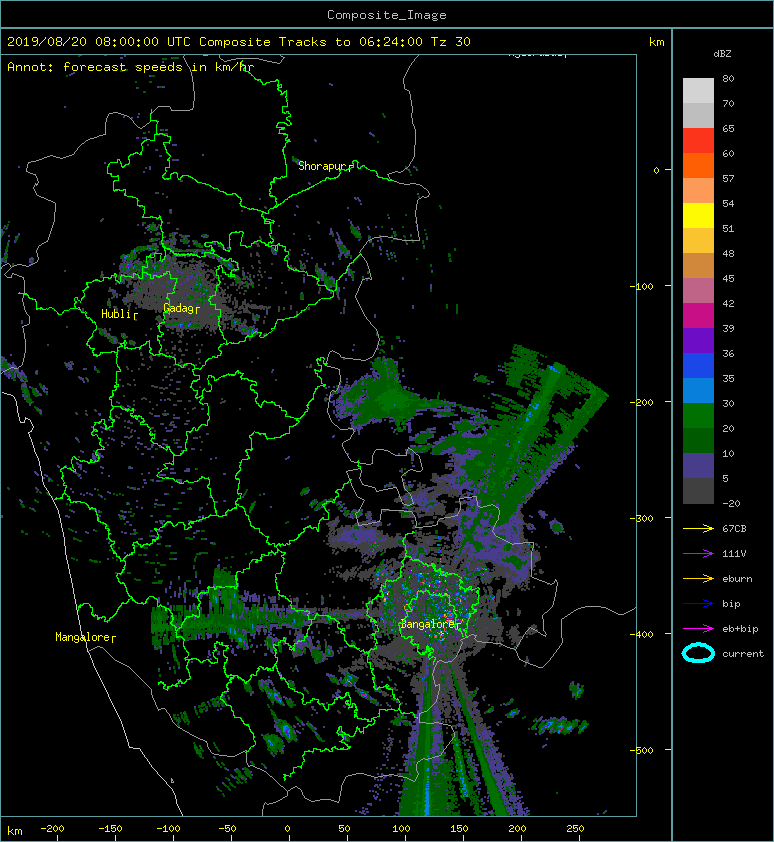
Task: Click the km unit label at top right
Action: 656,42
